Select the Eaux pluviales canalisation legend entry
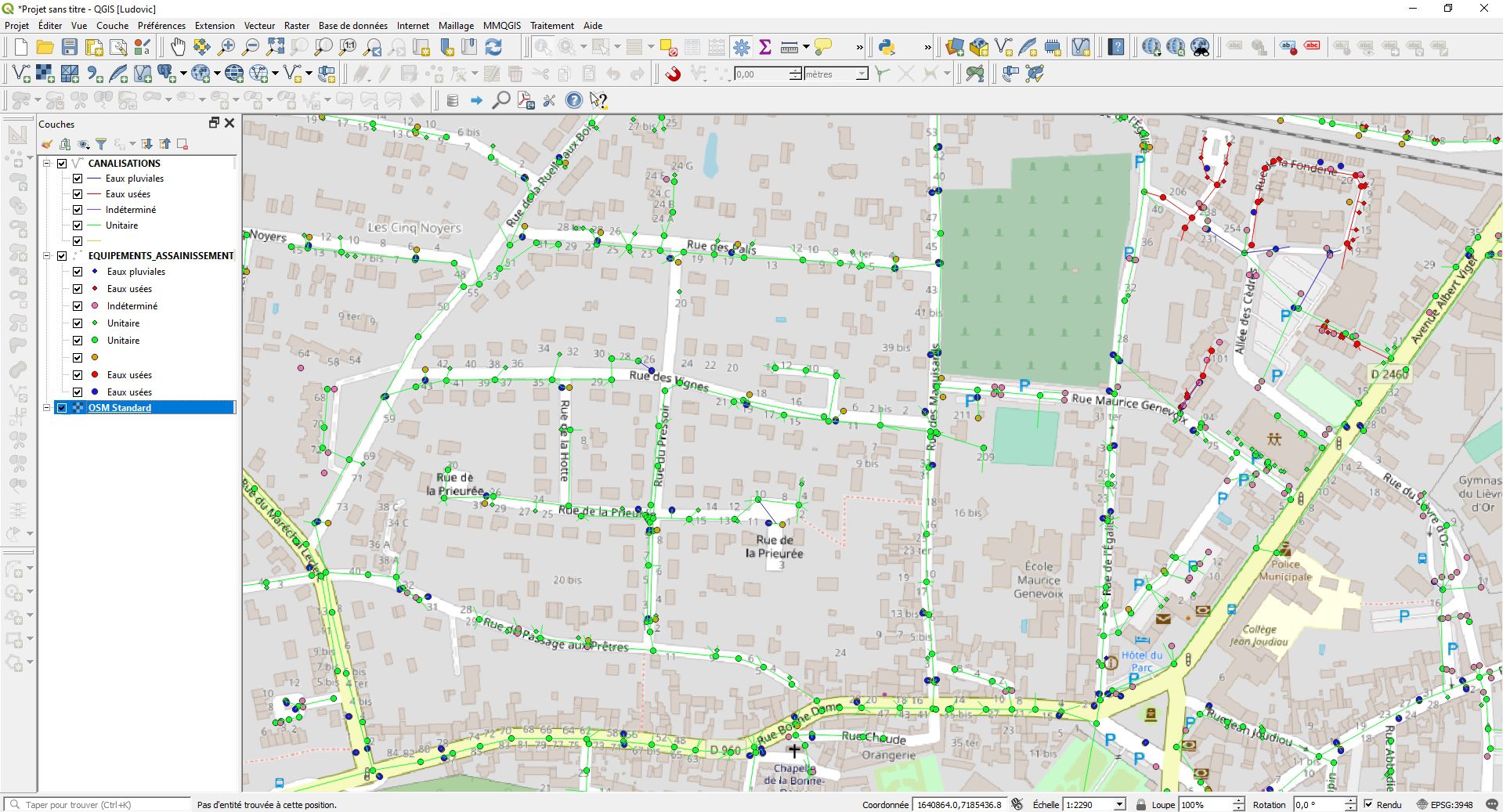Viewport: 1503px width, 812px height. click(134, 179)
